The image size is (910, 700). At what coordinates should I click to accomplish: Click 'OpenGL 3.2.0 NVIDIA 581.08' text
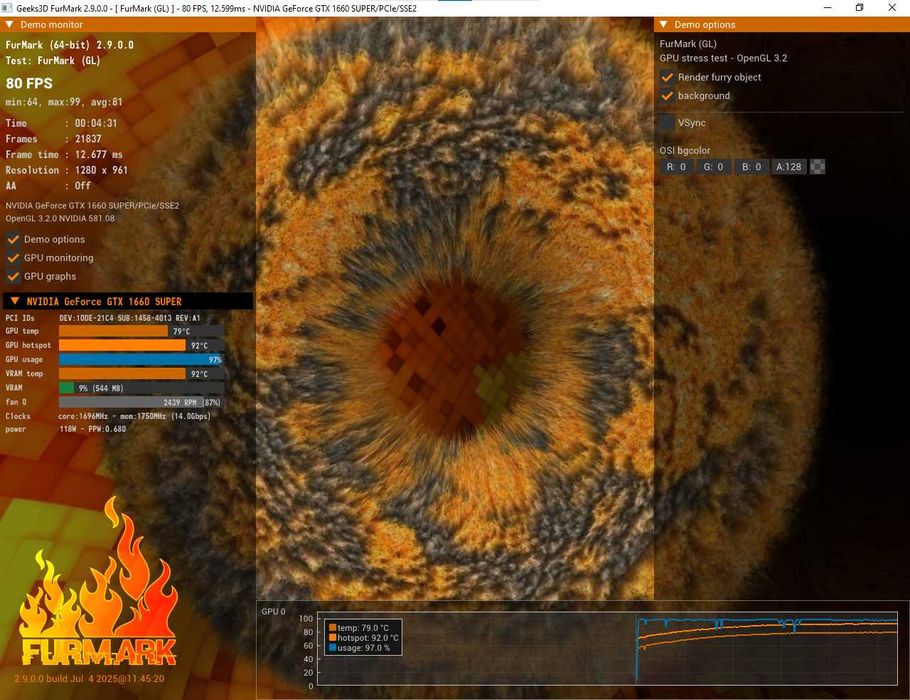[60, 219]
